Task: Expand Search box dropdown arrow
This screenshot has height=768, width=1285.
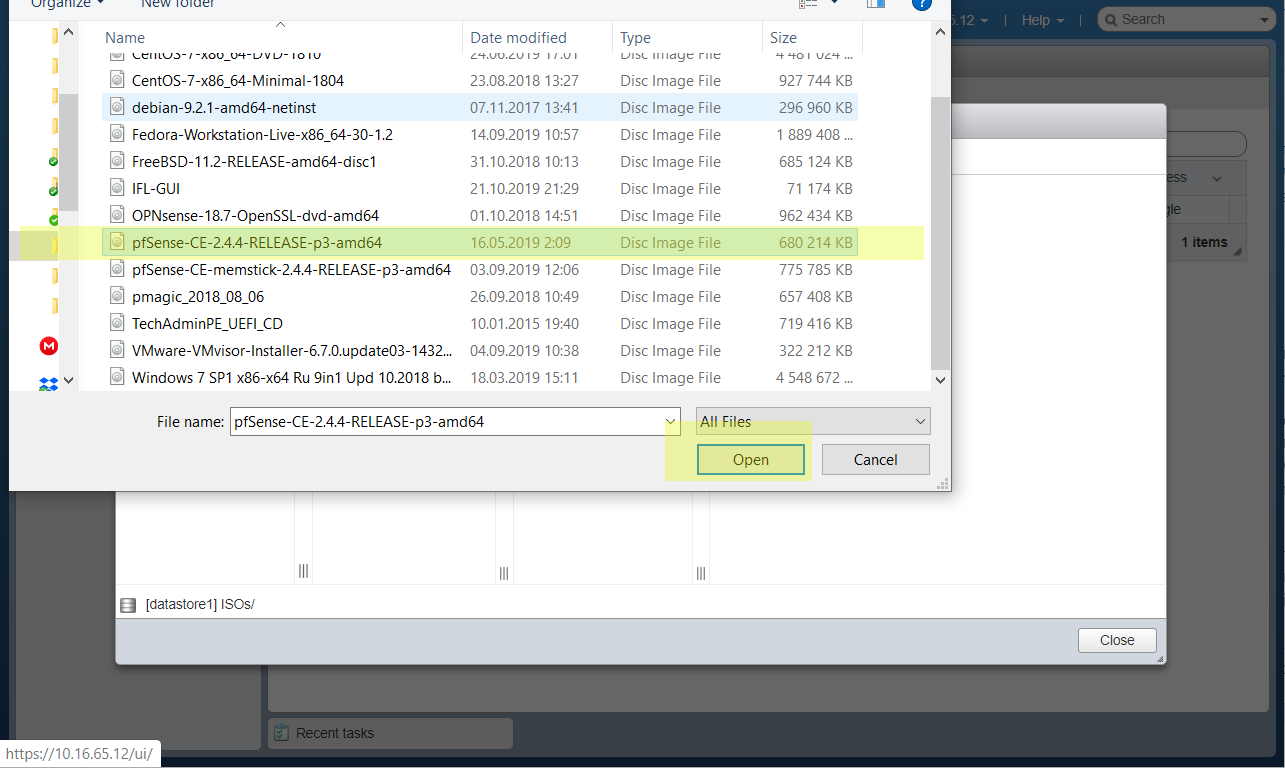Action: 1265,20
